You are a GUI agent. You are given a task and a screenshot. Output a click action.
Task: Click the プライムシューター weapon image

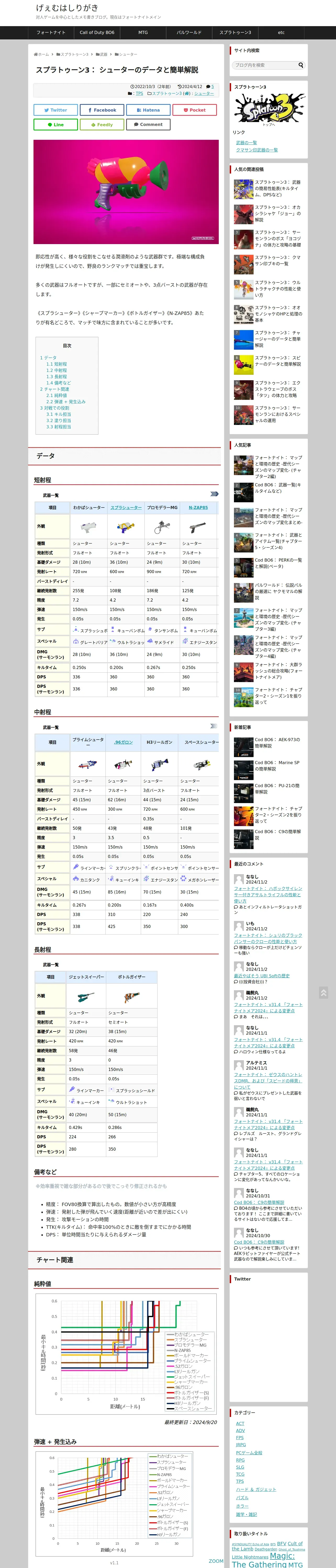pyautogui.click(x=88, y=764)
